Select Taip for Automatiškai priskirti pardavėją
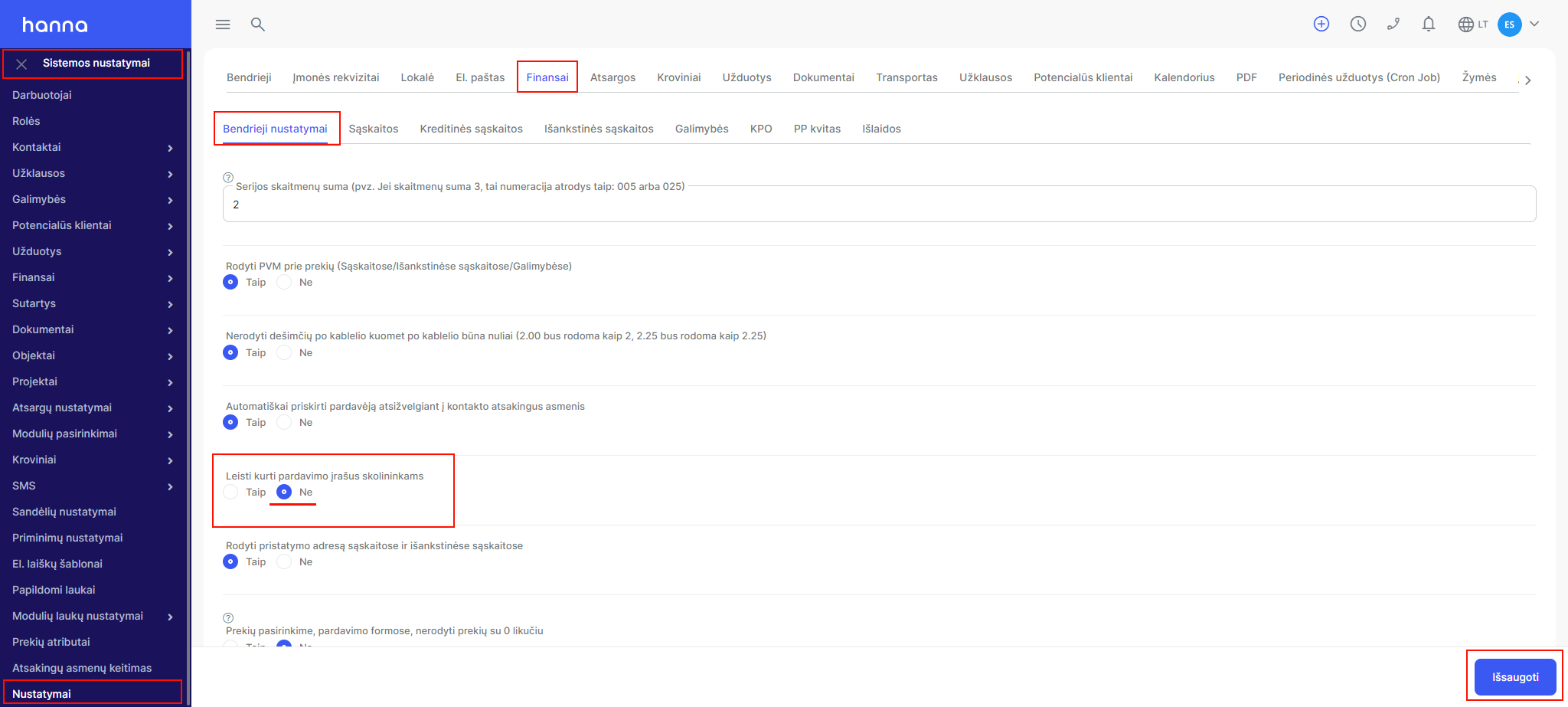The image size is (1568, 707). coord(230,422)
